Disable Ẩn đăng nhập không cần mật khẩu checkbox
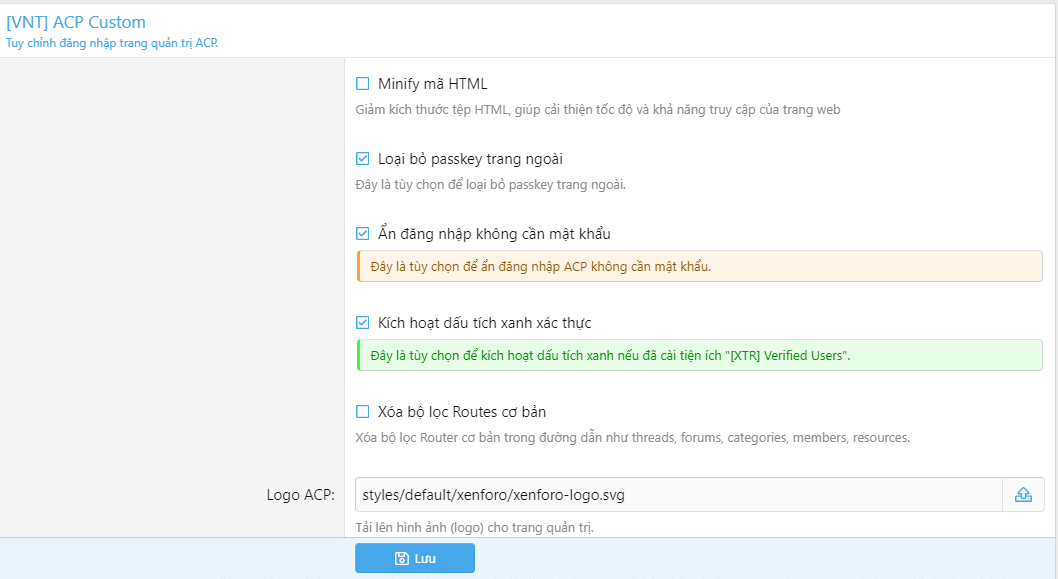Screen dimensions: 1058x579 (x=363, y=234)
